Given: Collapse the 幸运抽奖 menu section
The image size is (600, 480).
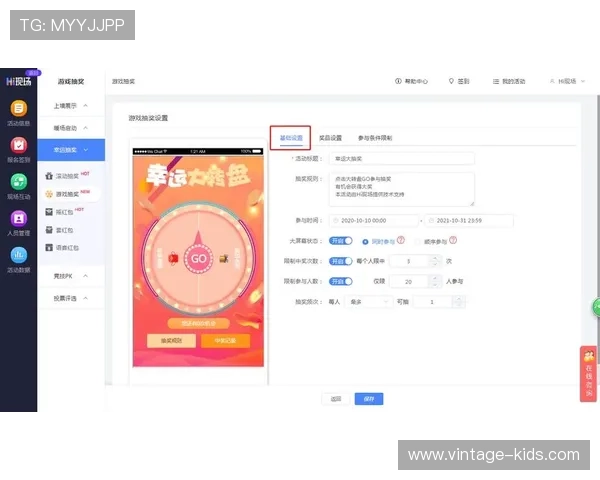Looking at the screenshot, I should coord(71,150).
